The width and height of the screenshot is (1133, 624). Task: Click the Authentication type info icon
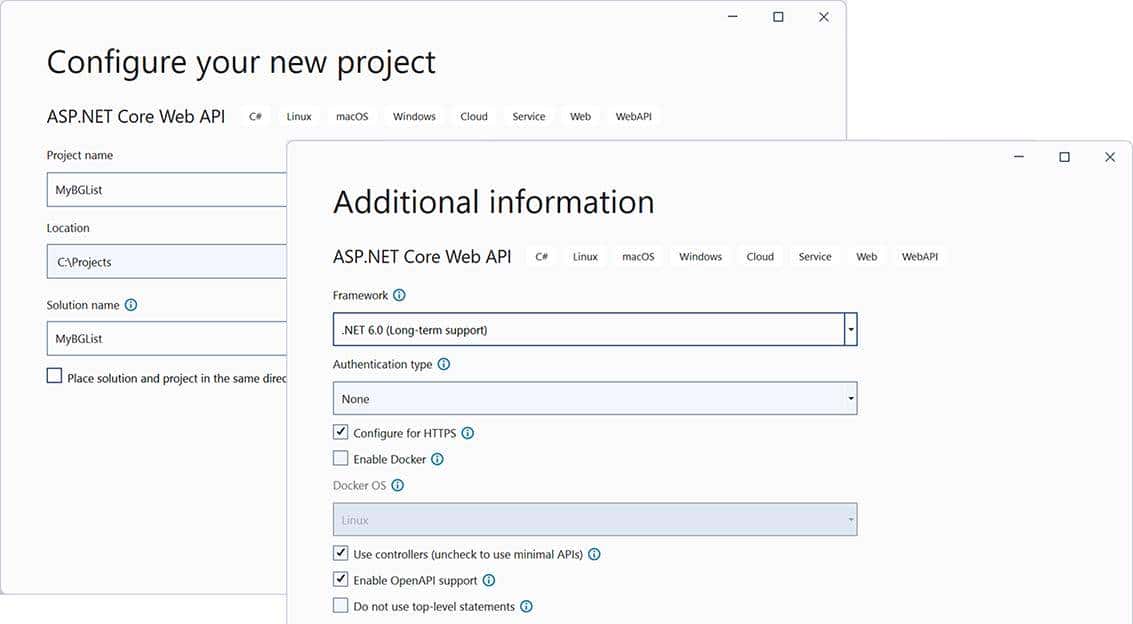pos(444,364)
